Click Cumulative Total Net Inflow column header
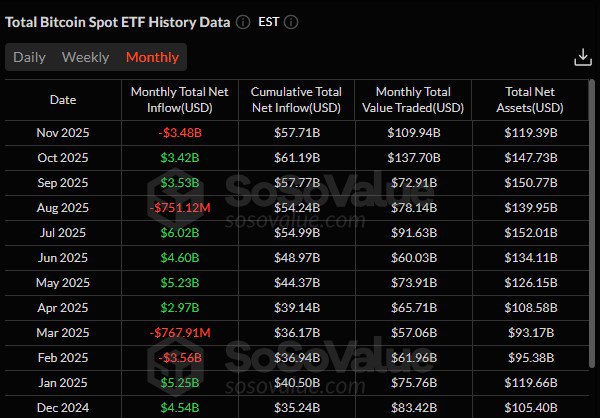Image resolution: width=600 pixels, height=418 pixels. pyautogui.click(x=301, y=99)
